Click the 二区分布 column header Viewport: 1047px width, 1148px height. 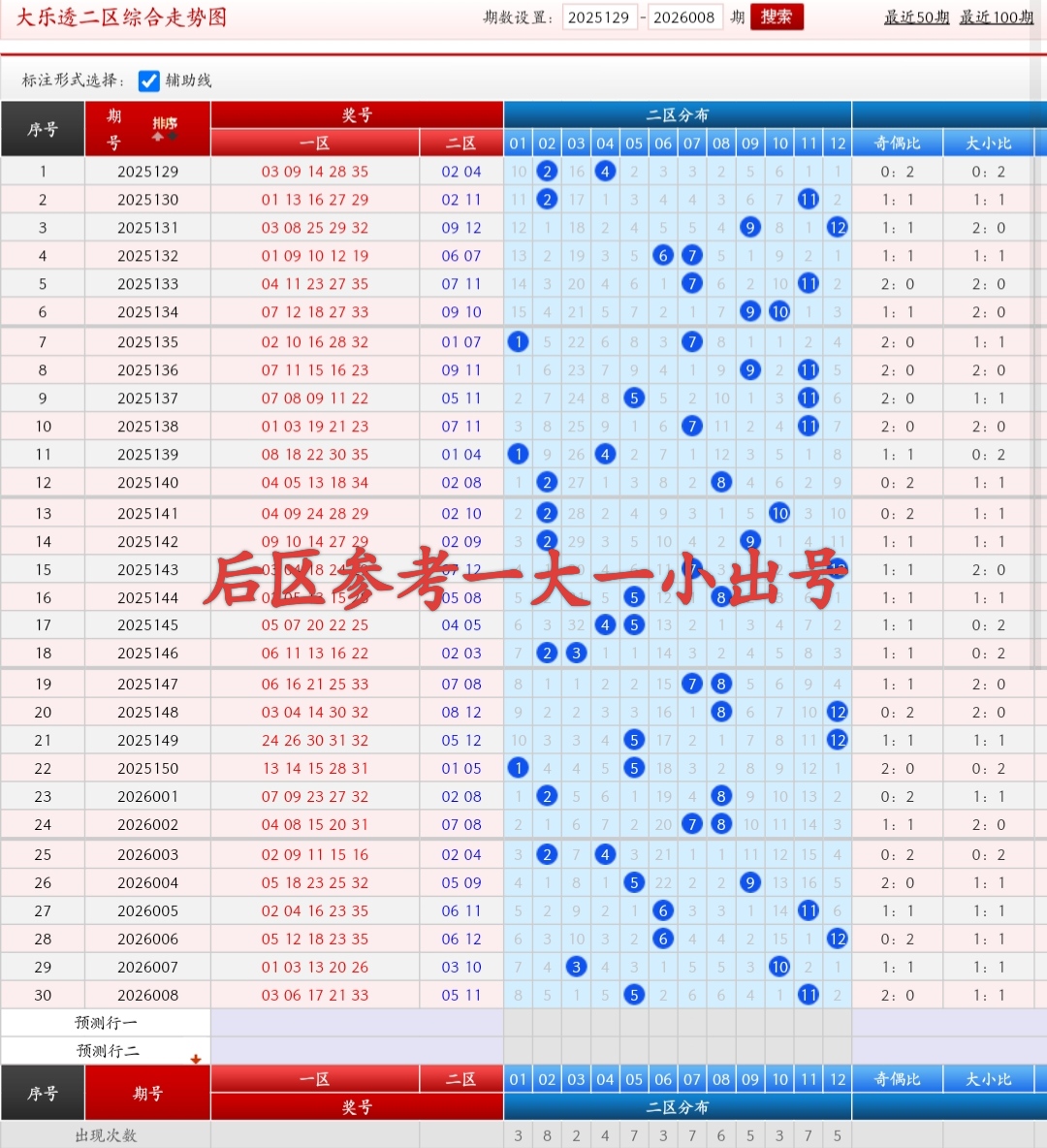[x=677, y=114]
